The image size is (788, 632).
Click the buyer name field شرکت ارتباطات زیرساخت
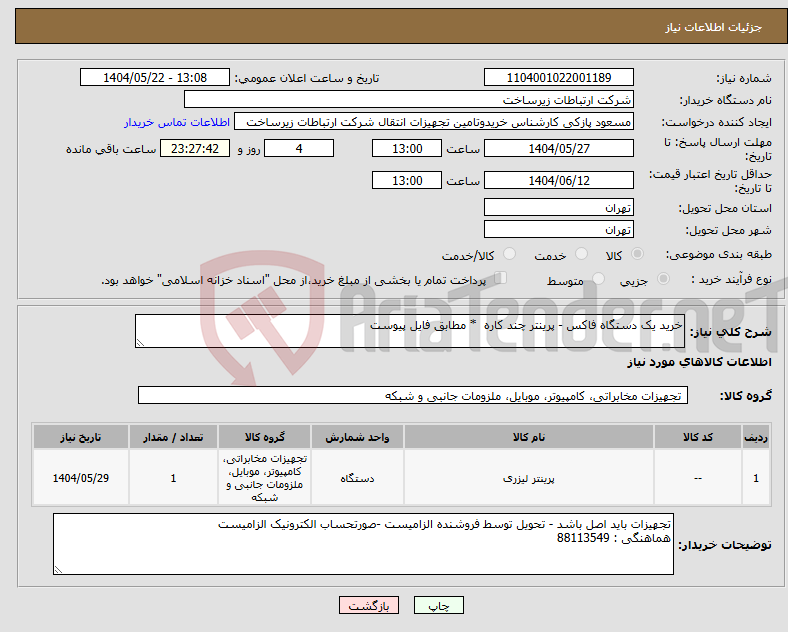(409, 99)
